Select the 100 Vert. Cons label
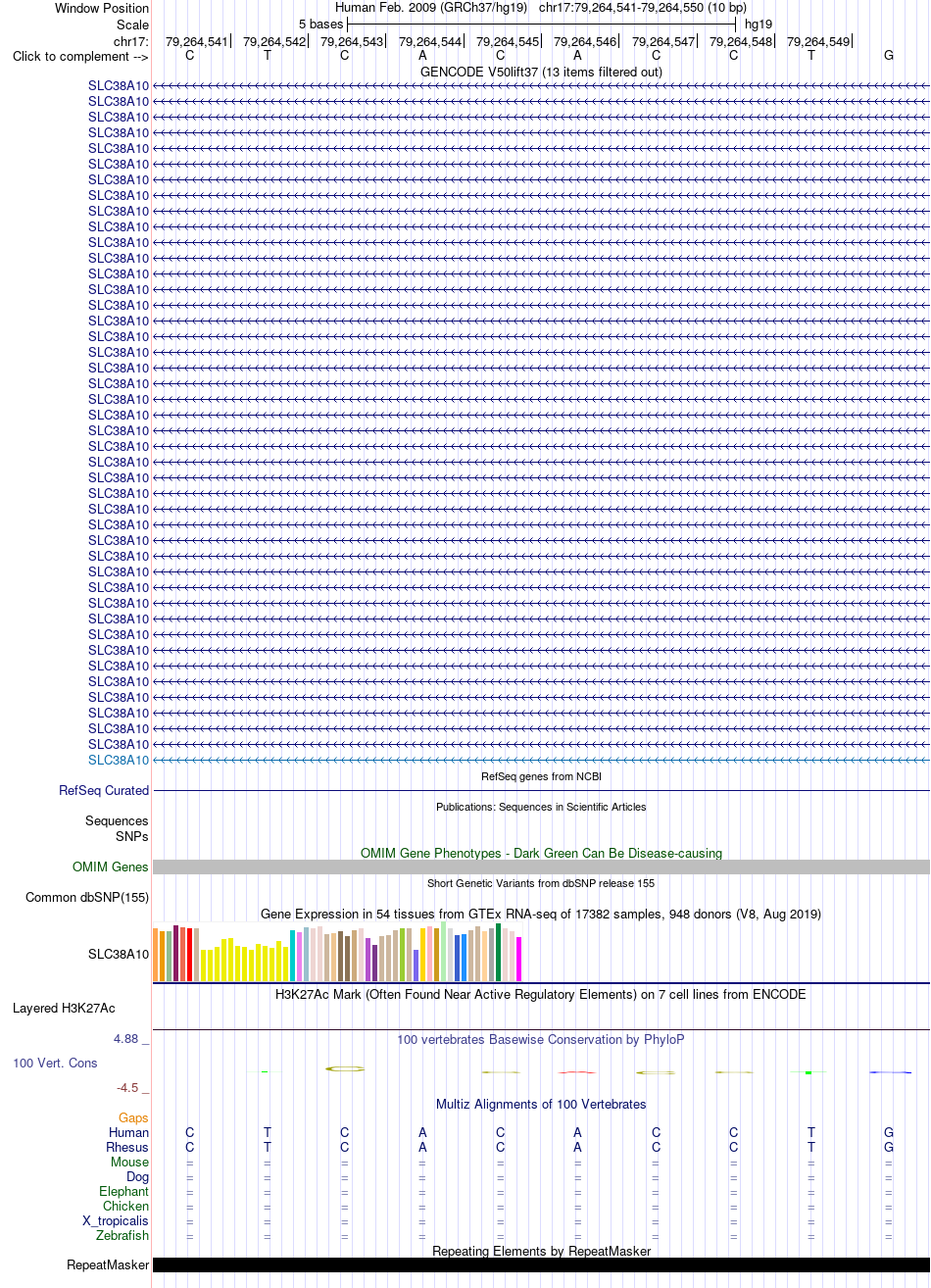 coord(55,1063)
